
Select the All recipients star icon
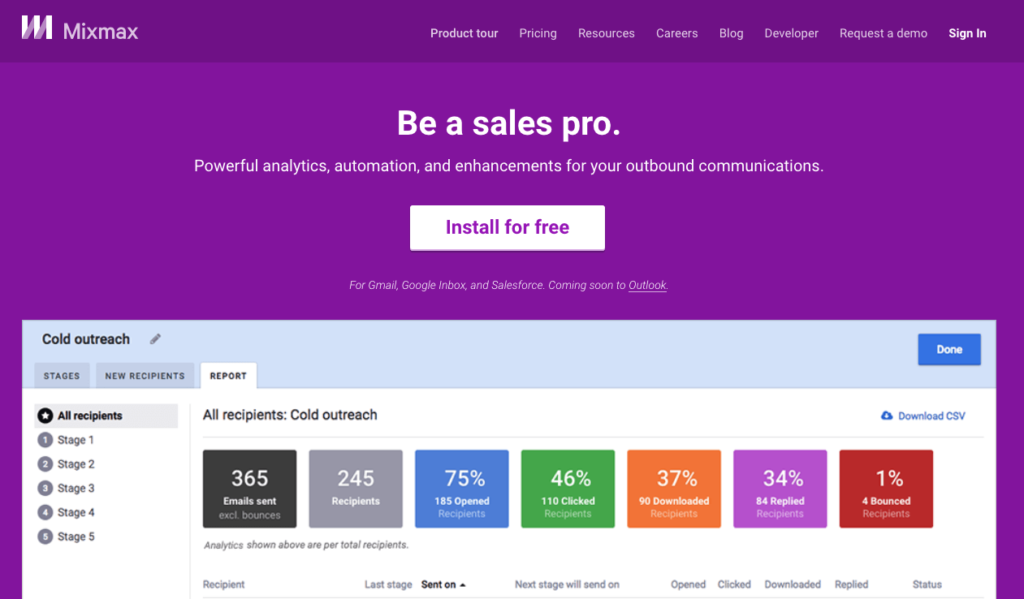(x=43, y=415)
